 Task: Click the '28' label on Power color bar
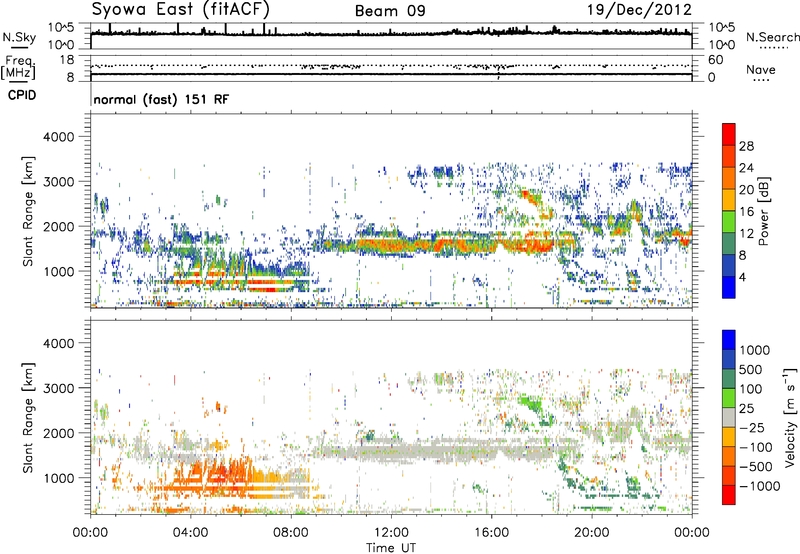pyautogui.click(x=746, y=146)
